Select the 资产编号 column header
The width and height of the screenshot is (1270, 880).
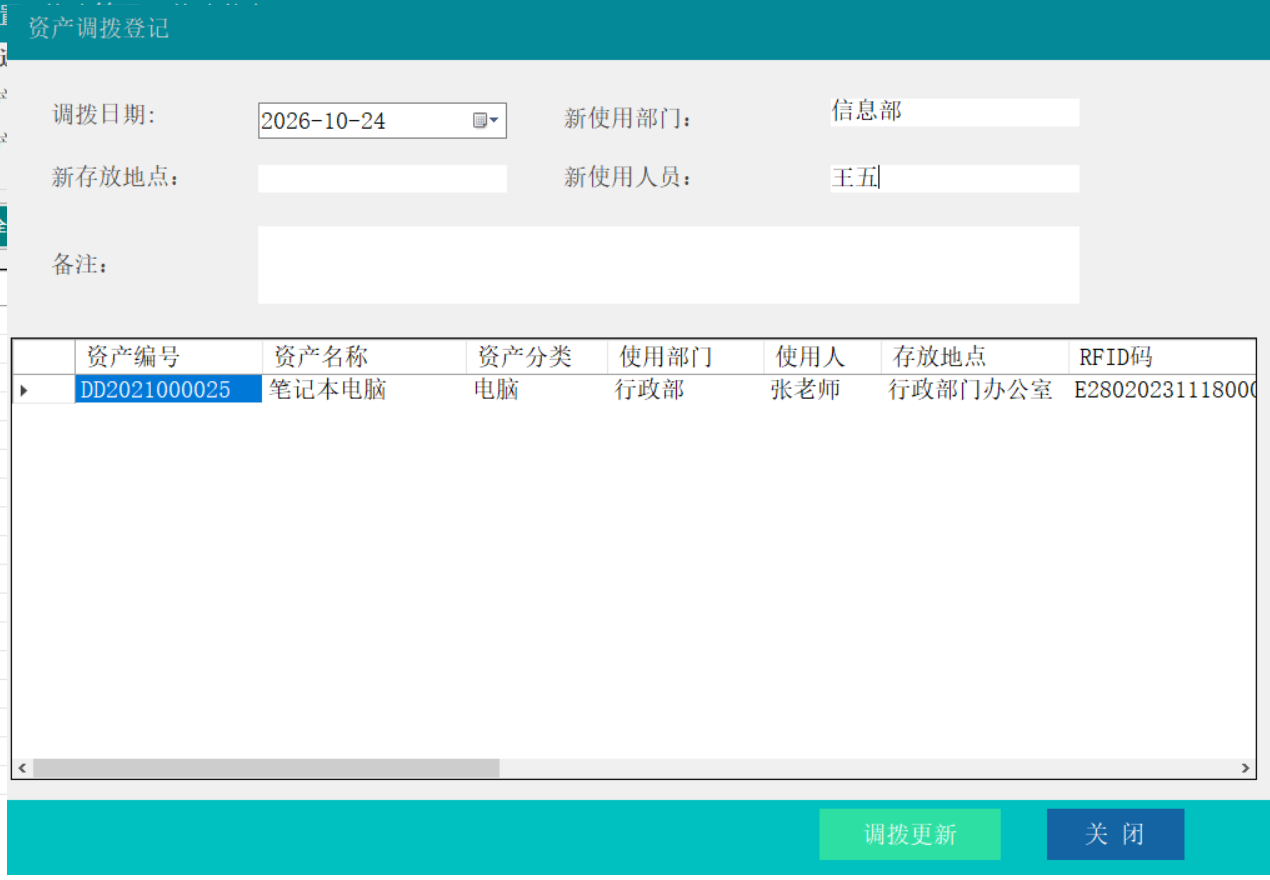(169, 357)
